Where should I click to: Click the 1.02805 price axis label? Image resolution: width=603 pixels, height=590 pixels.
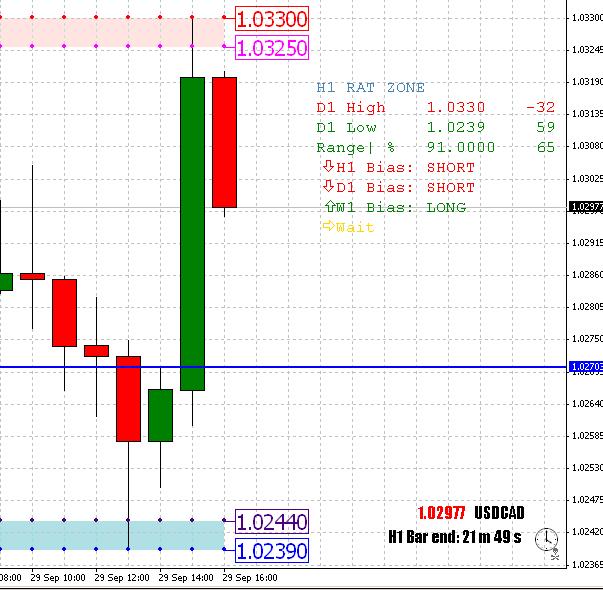[587, 307]
